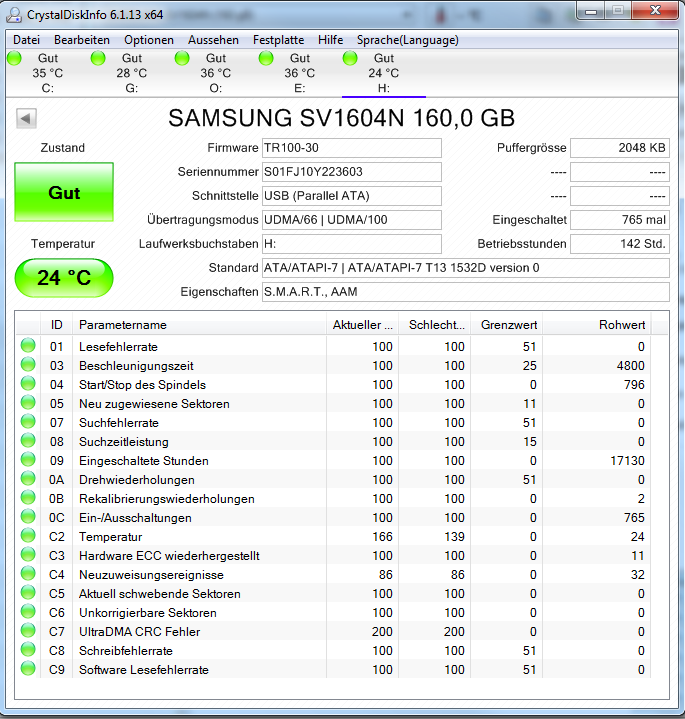Click status icon for Software Lesefehlerrate

[x=28, y=669]
